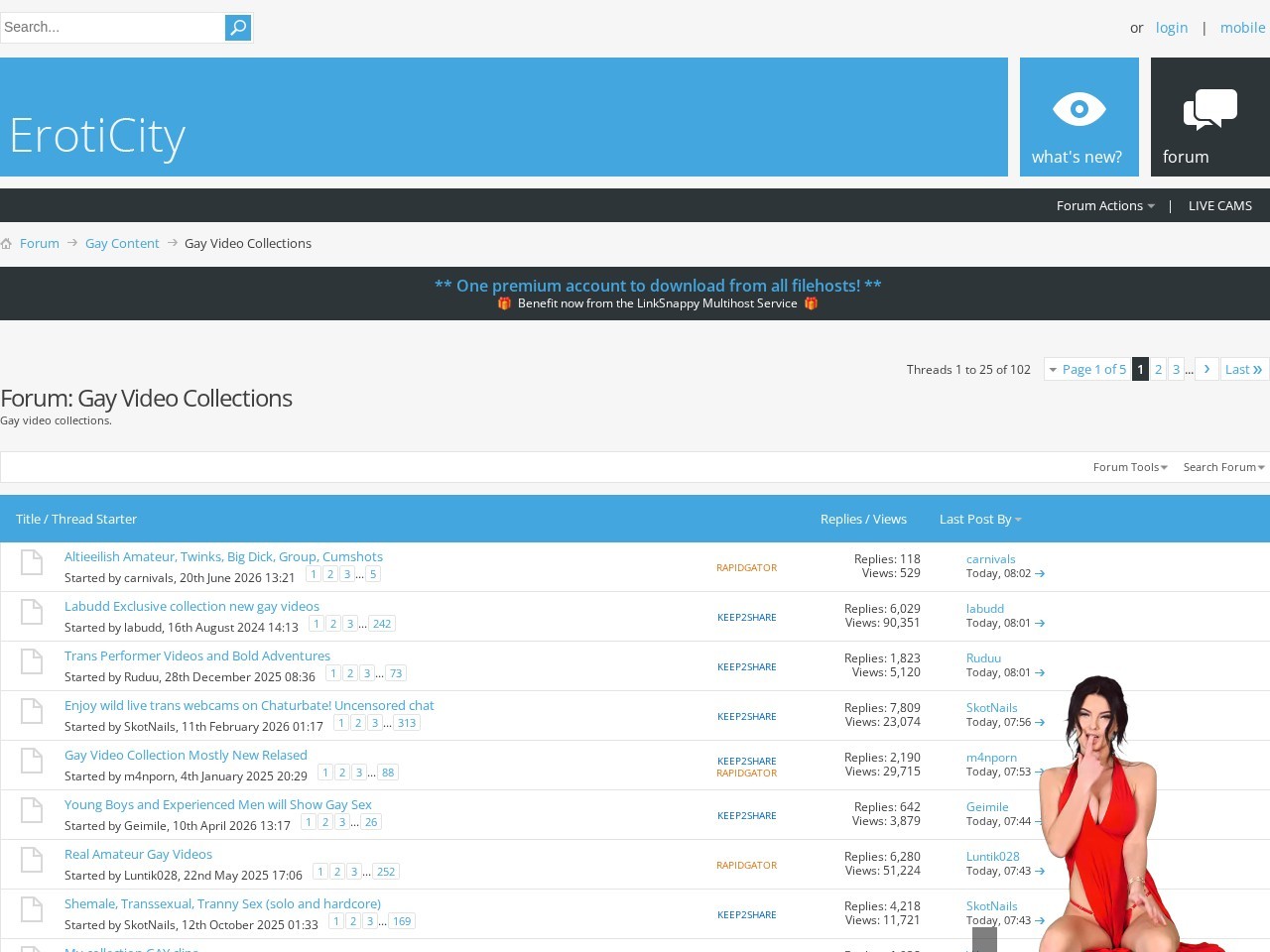
Task: Open Search Forum dropdown
Action: click(1223, 467)
